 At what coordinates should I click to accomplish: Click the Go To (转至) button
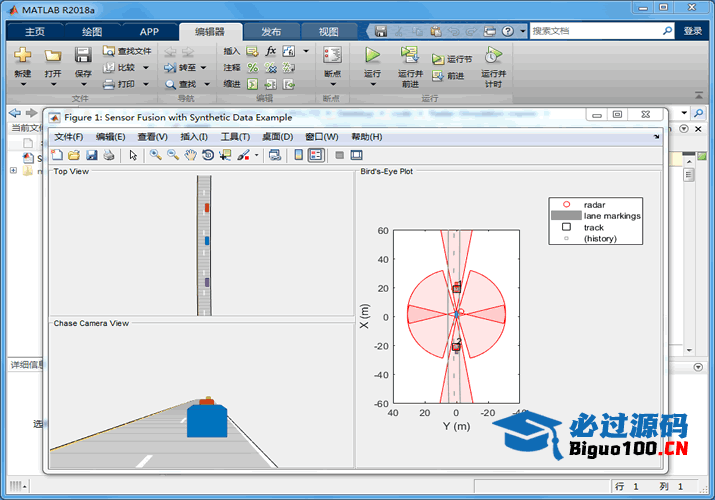(x=180, y=67)
